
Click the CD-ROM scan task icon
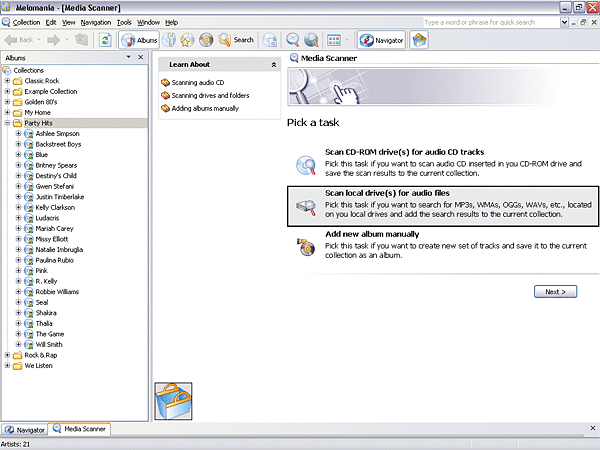[306, 165]
